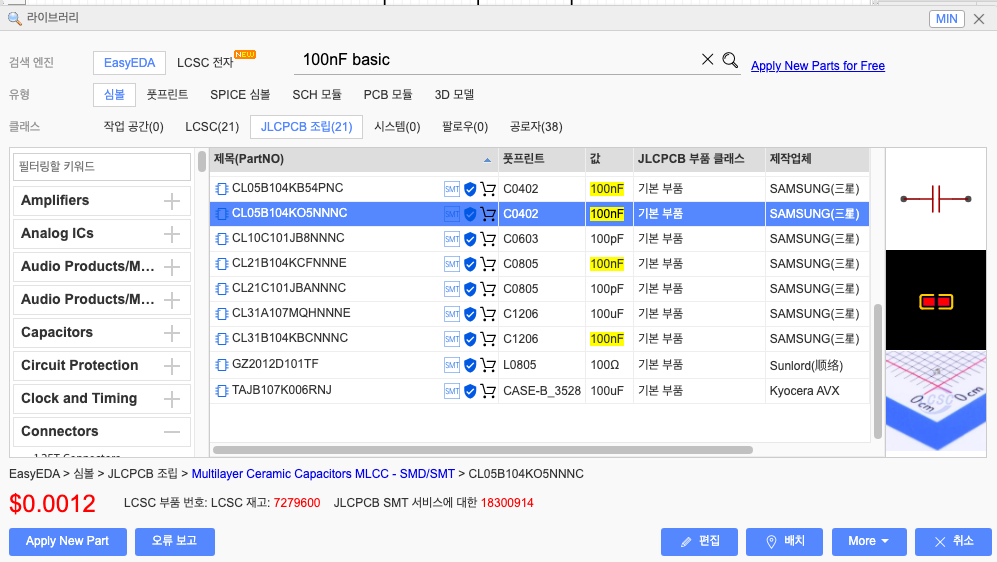997x562 pixels.
Task: Expand the Analog ICs category
Action: tap(172, 234)
